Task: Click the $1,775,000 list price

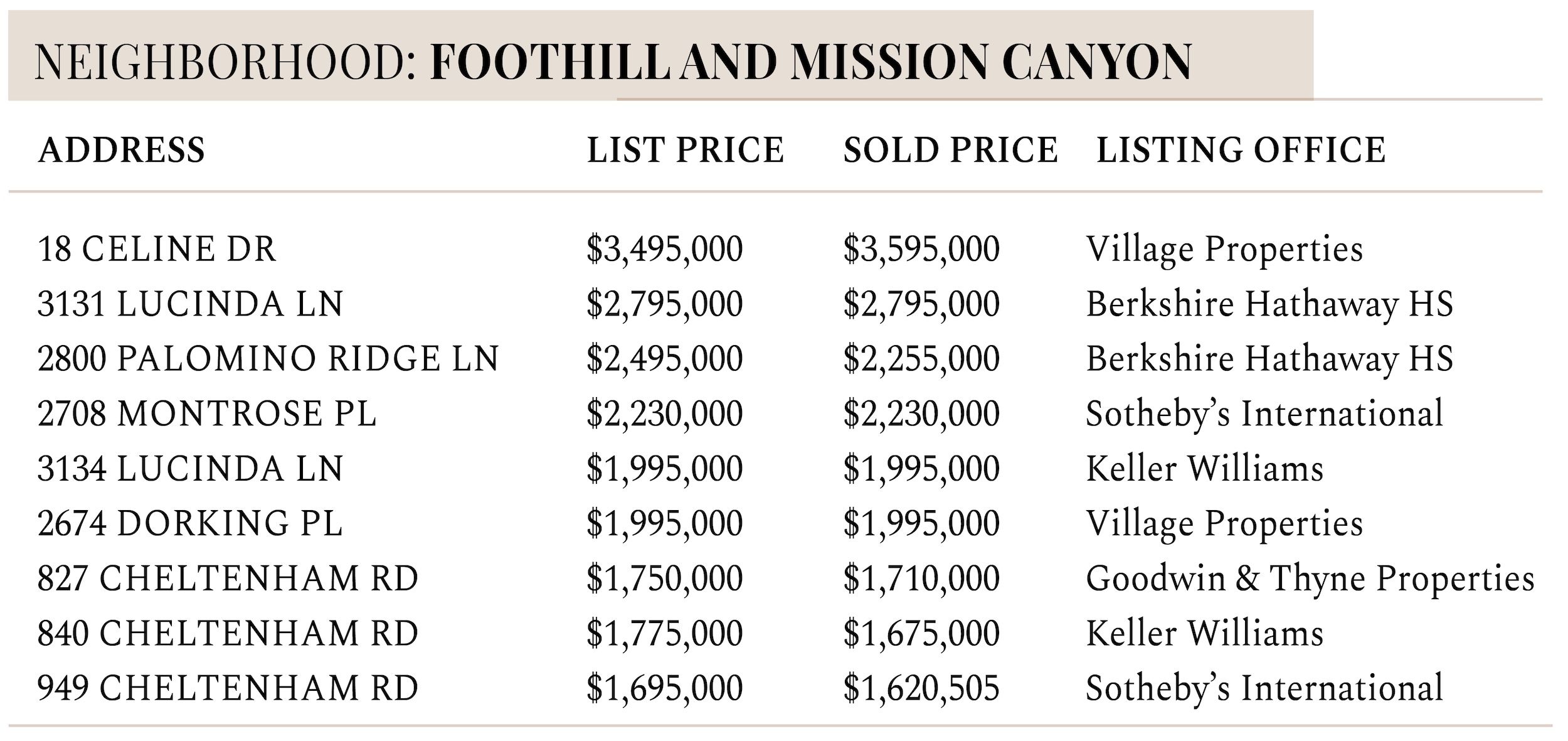Action: (x=664, y=633)
